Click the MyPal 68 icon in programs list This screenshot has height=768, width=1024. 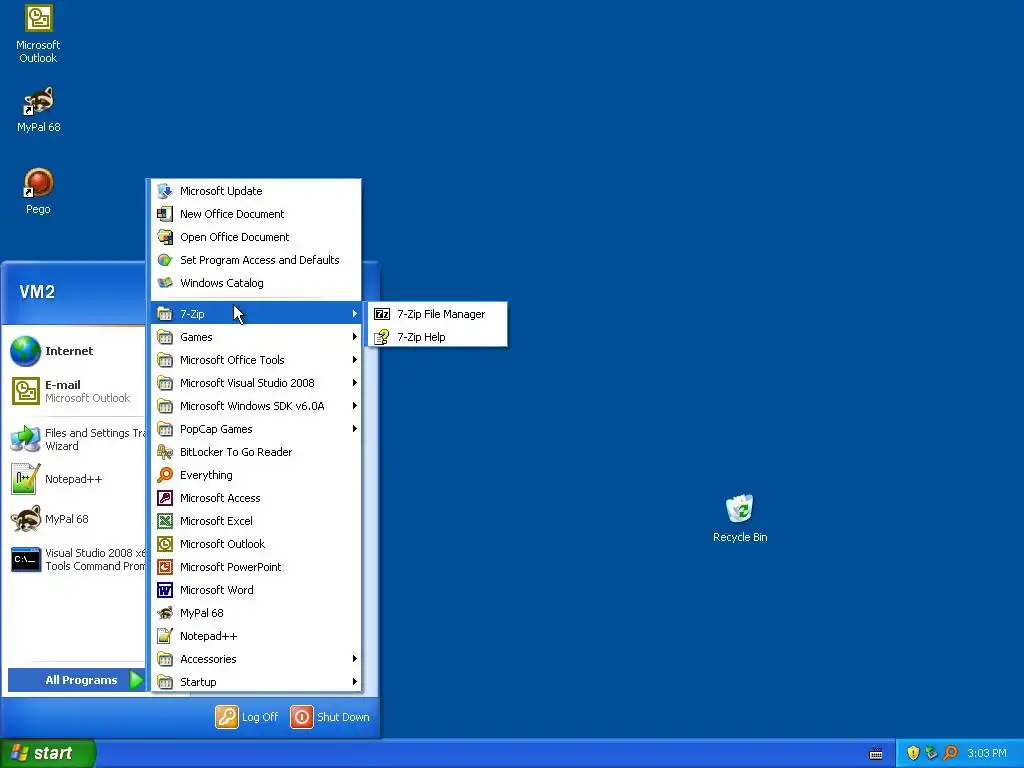pos(165,613)
